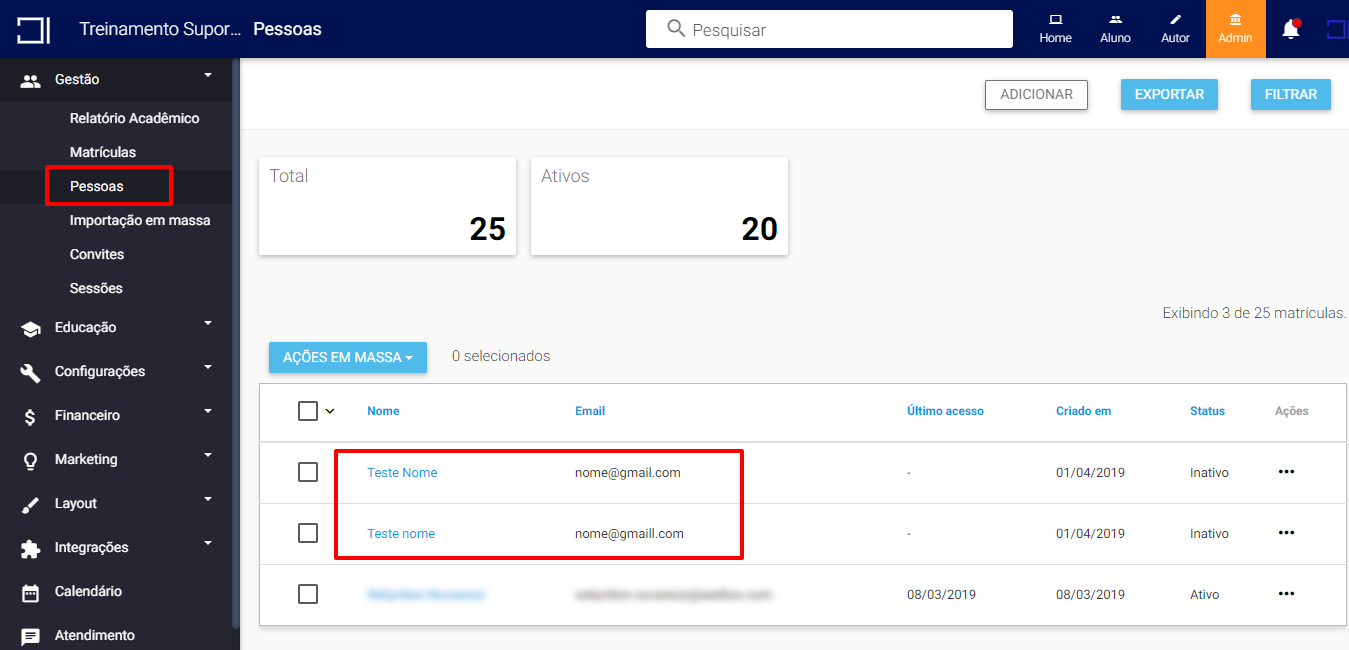Open the Ações em Massa dropdown
The width and height of the screenshot is (1349, 650).
[348, 357]
